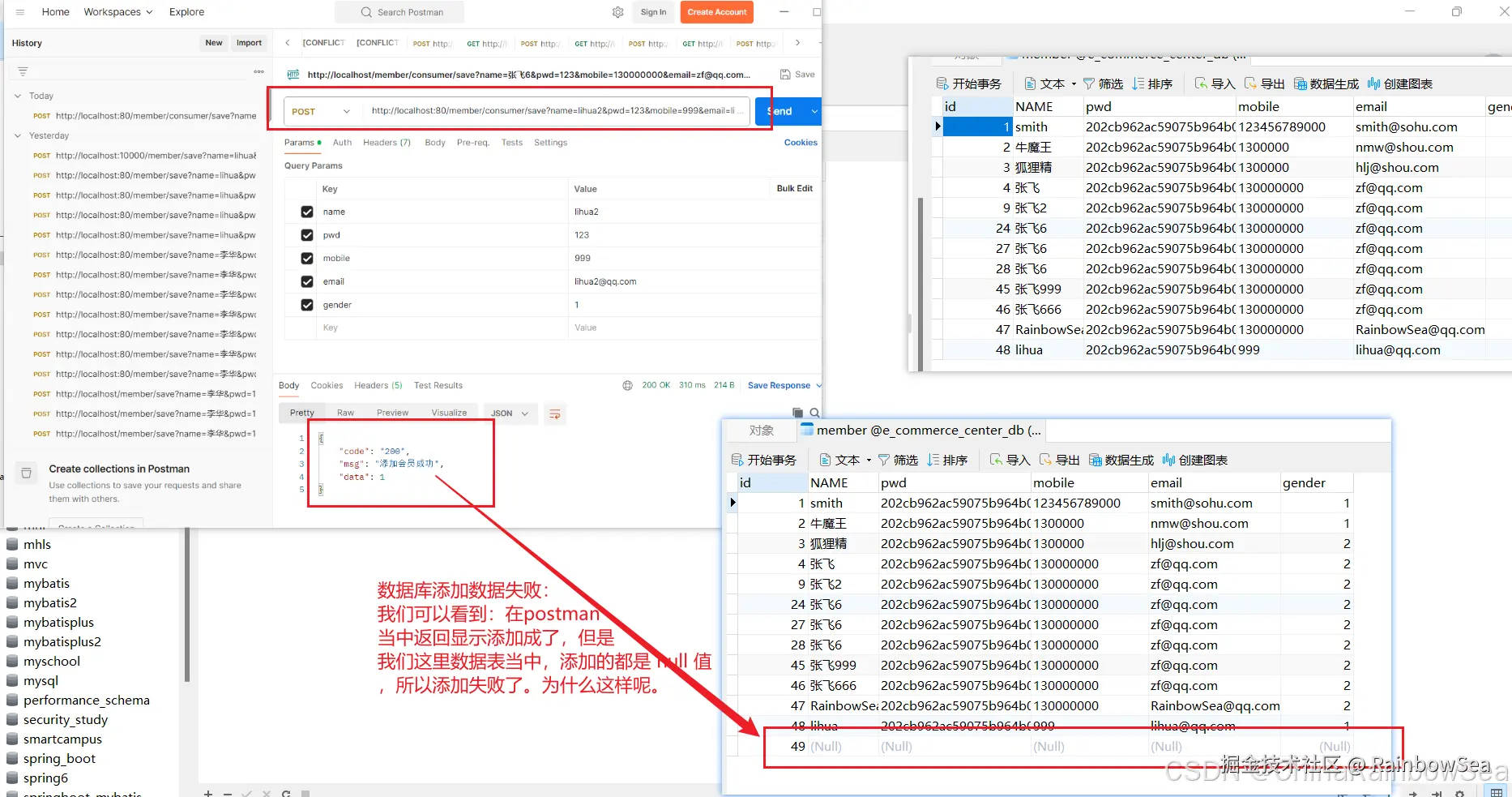Viewport: 1512px width, 797px height.
Task: Uncheck the pwd query param checkbox
Action: (307, 235)
